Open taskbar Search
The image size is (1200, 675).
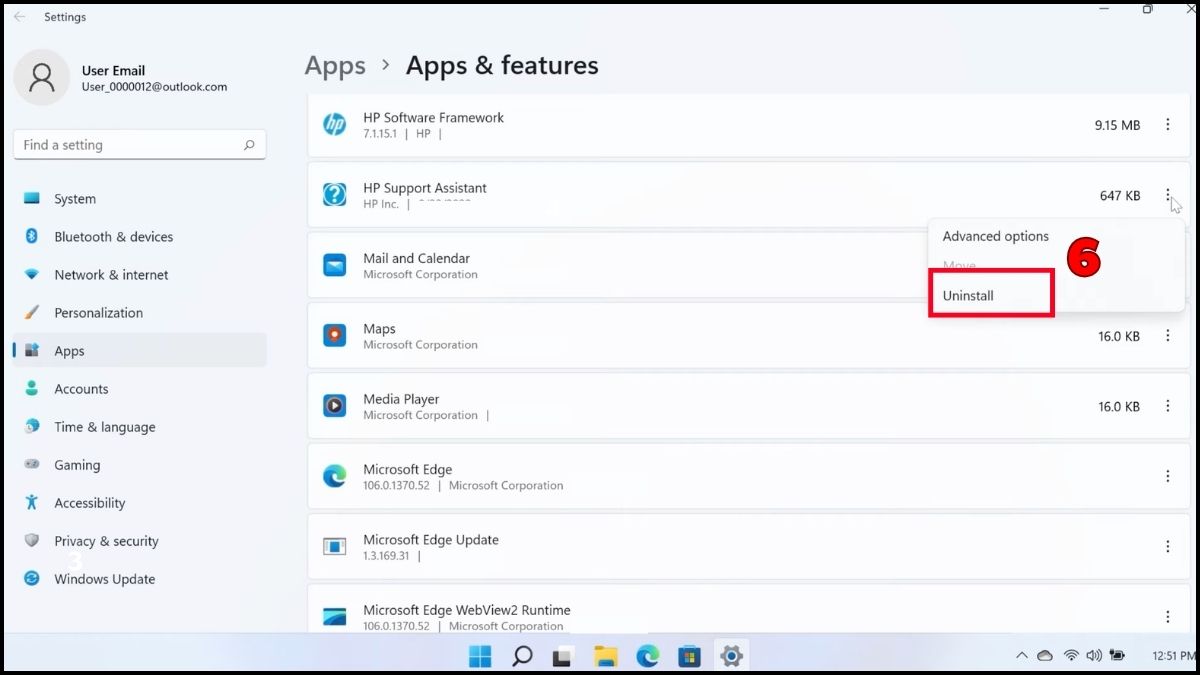click(522, 656)
